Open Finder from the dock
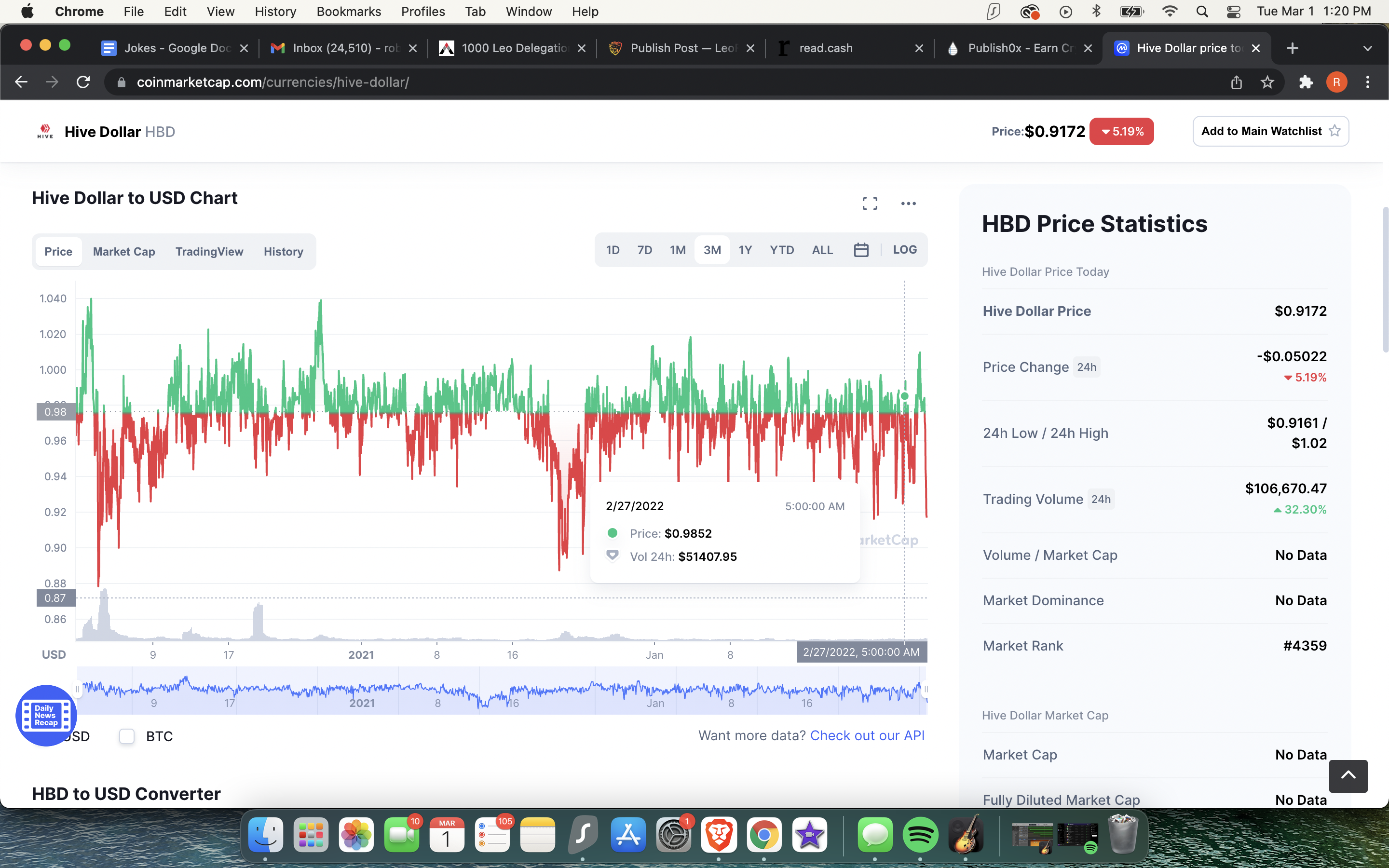The width and height of the screenshot is (1389, 868). 265,835
